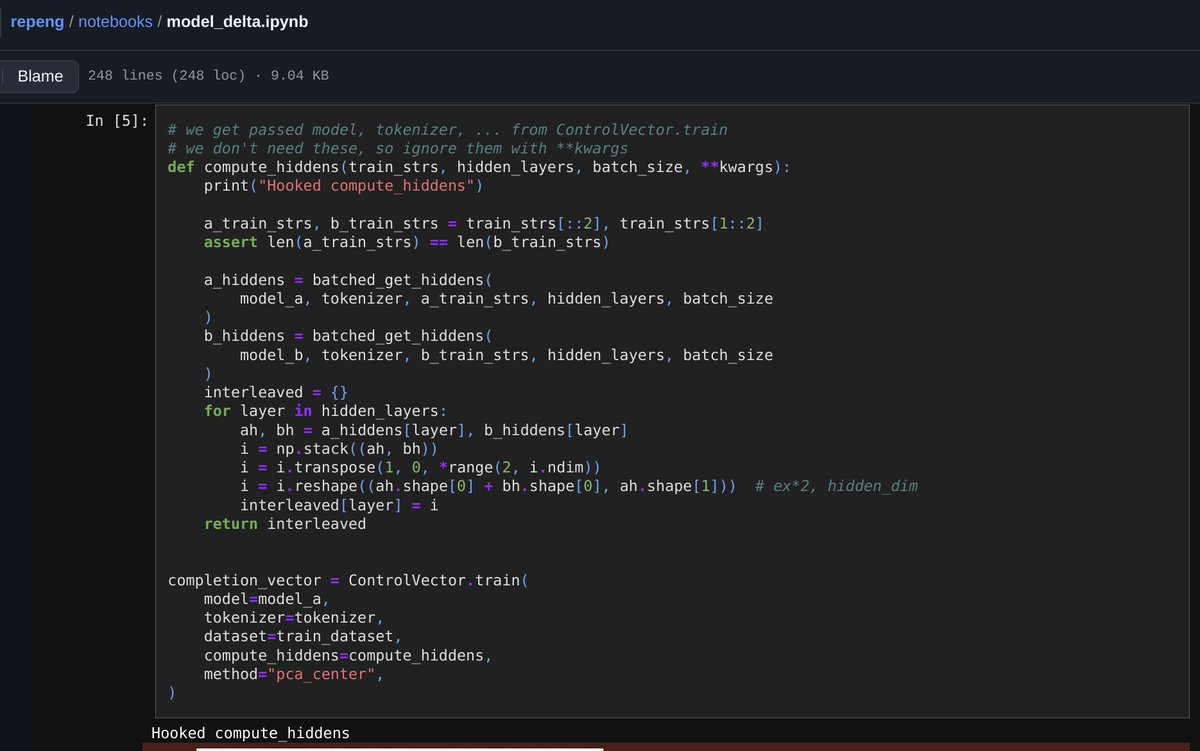Click the for layer in hidden_layers line
The height and width of the screenshot is (751, 1200).
(x=325, y=411)
